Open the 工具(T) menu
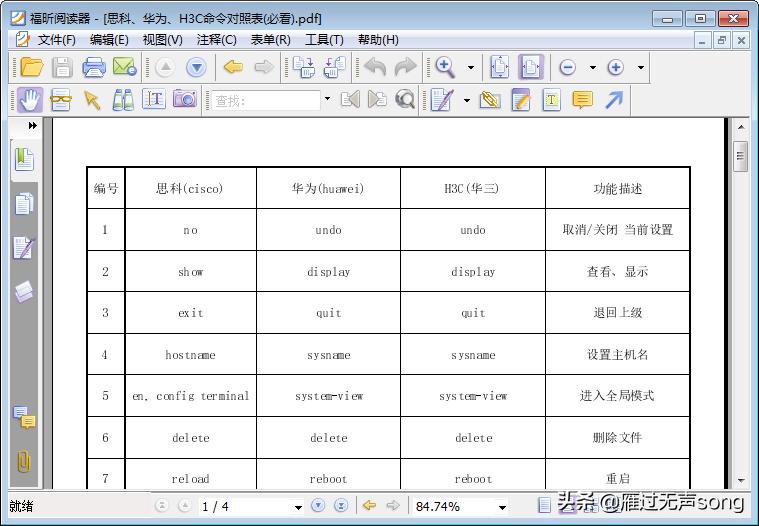Image resolution: width=759 pixels, height=526 pixels. coord(324,40)
